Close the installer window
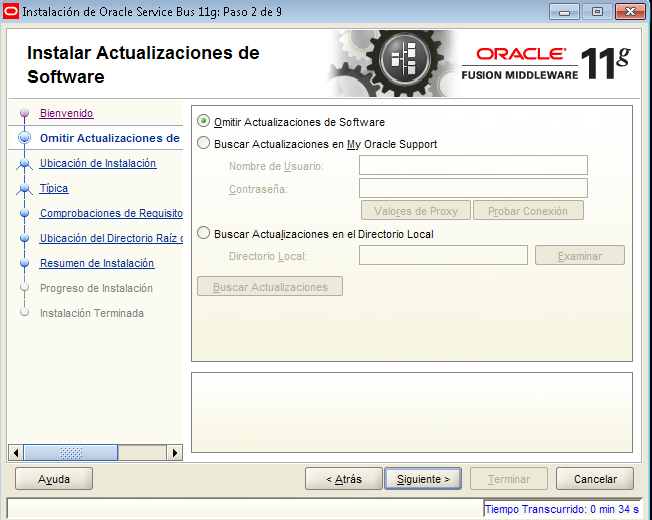 [x=630, y=12]
